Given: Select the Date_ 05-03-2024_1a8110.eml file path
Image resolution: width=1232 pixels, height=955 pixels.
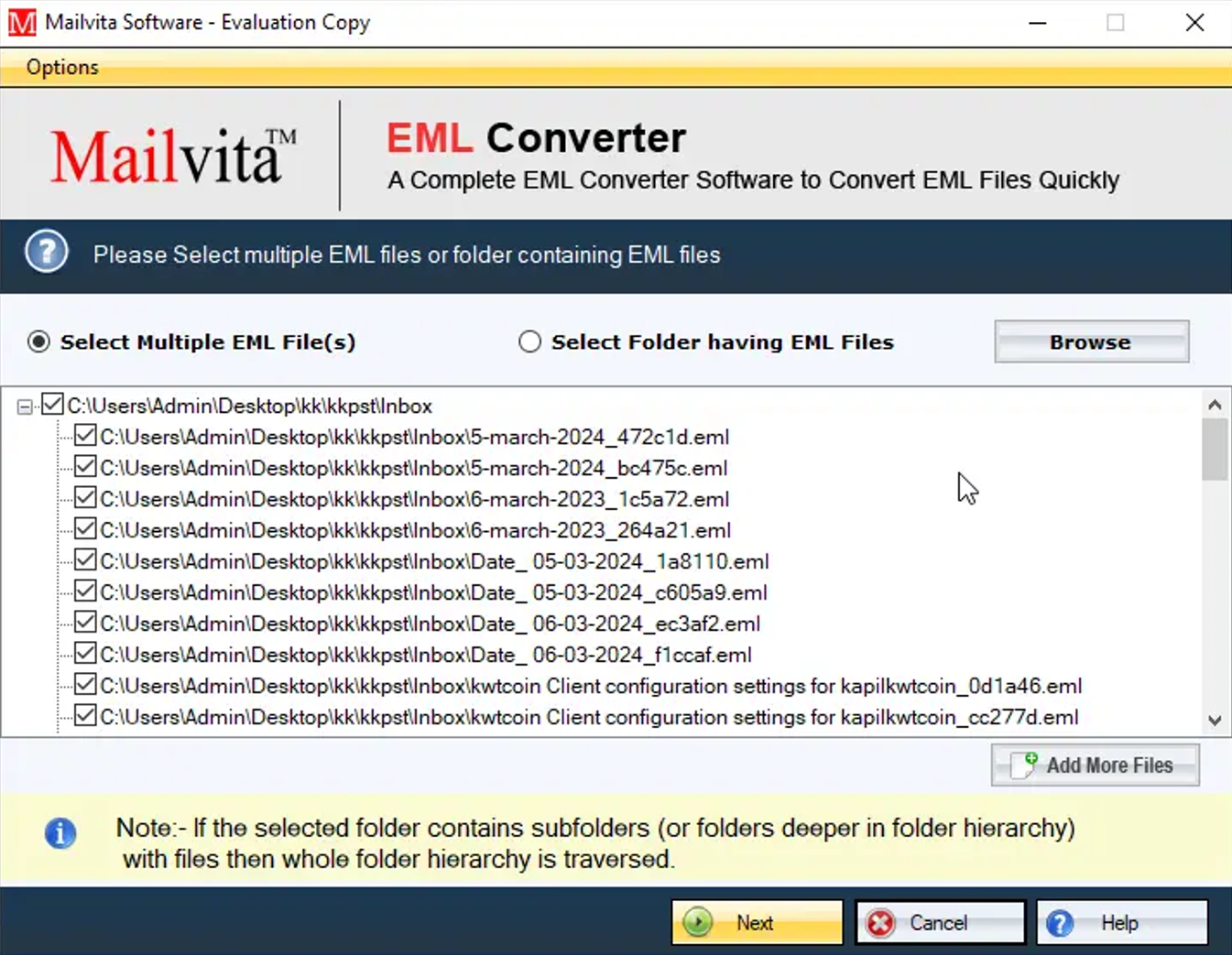Looking at the screenshot, I should 435,561.
